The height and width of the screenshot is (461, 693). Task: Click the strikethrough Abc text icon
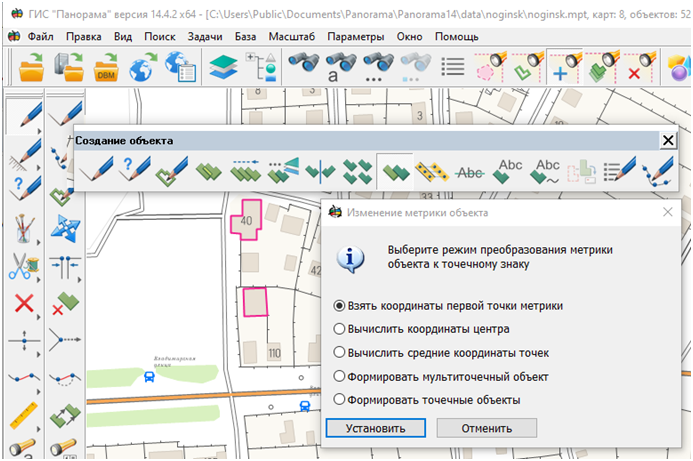click(468, 170)
